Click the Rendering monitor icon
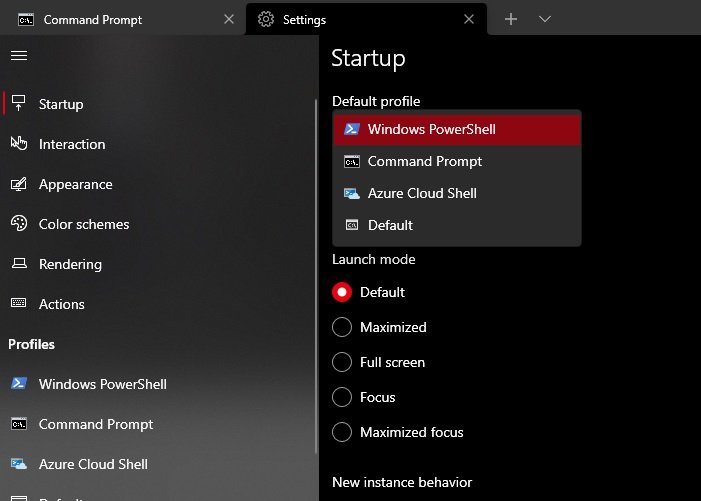Viewport: 701px width, 501px height. pyautogui.click(x=18, y=264)
